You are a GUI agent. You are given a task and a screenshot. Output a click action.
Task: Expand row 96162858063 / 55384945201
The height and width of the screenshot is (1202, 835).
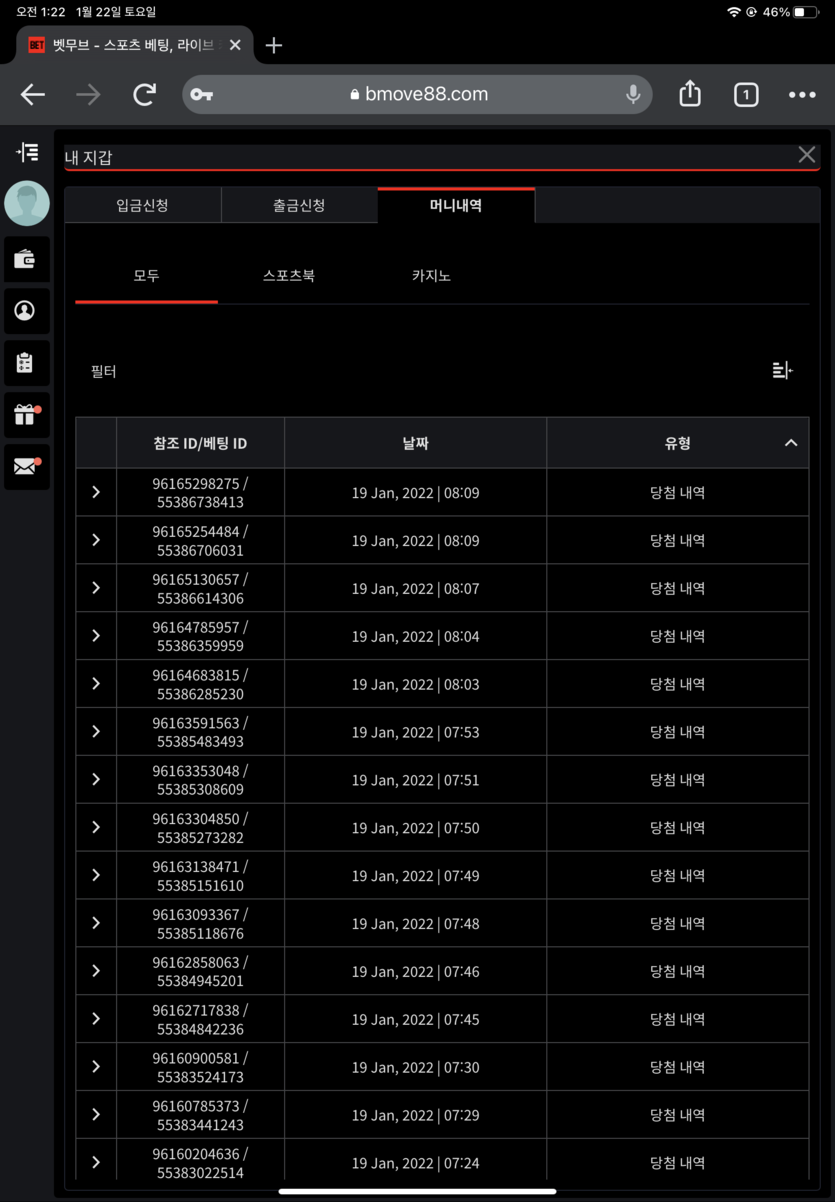tap(96, 971)
